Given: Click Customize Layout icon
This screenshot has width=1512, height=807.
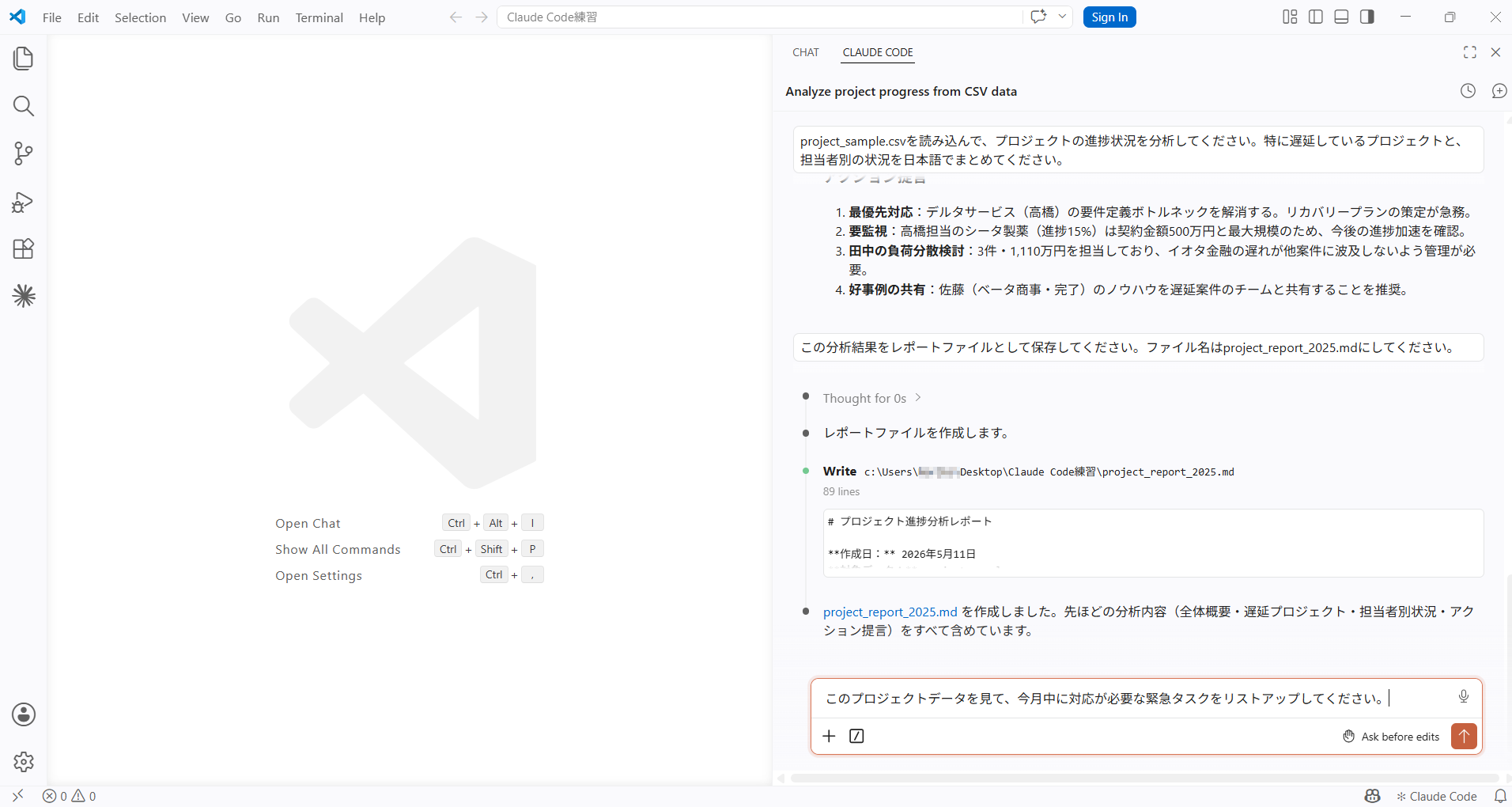Looking at the screenshot, I should (x=1290, y=17).
